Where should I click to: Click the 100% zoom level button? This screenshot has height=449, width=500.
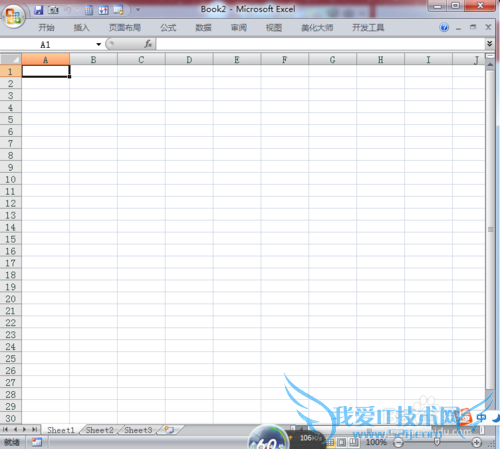point(376,442)
